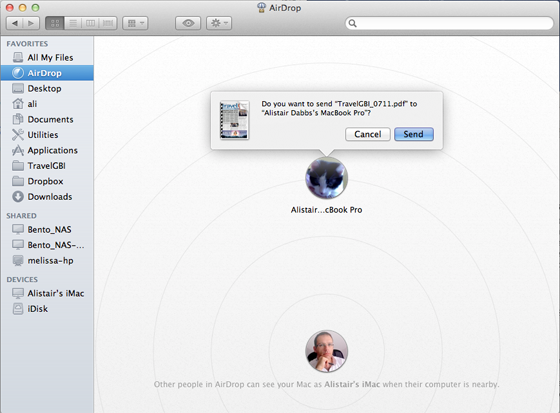Viewport: 560px width, 413px height.
Task: Open the ali home folder
Action: click(x=47, y=104)
